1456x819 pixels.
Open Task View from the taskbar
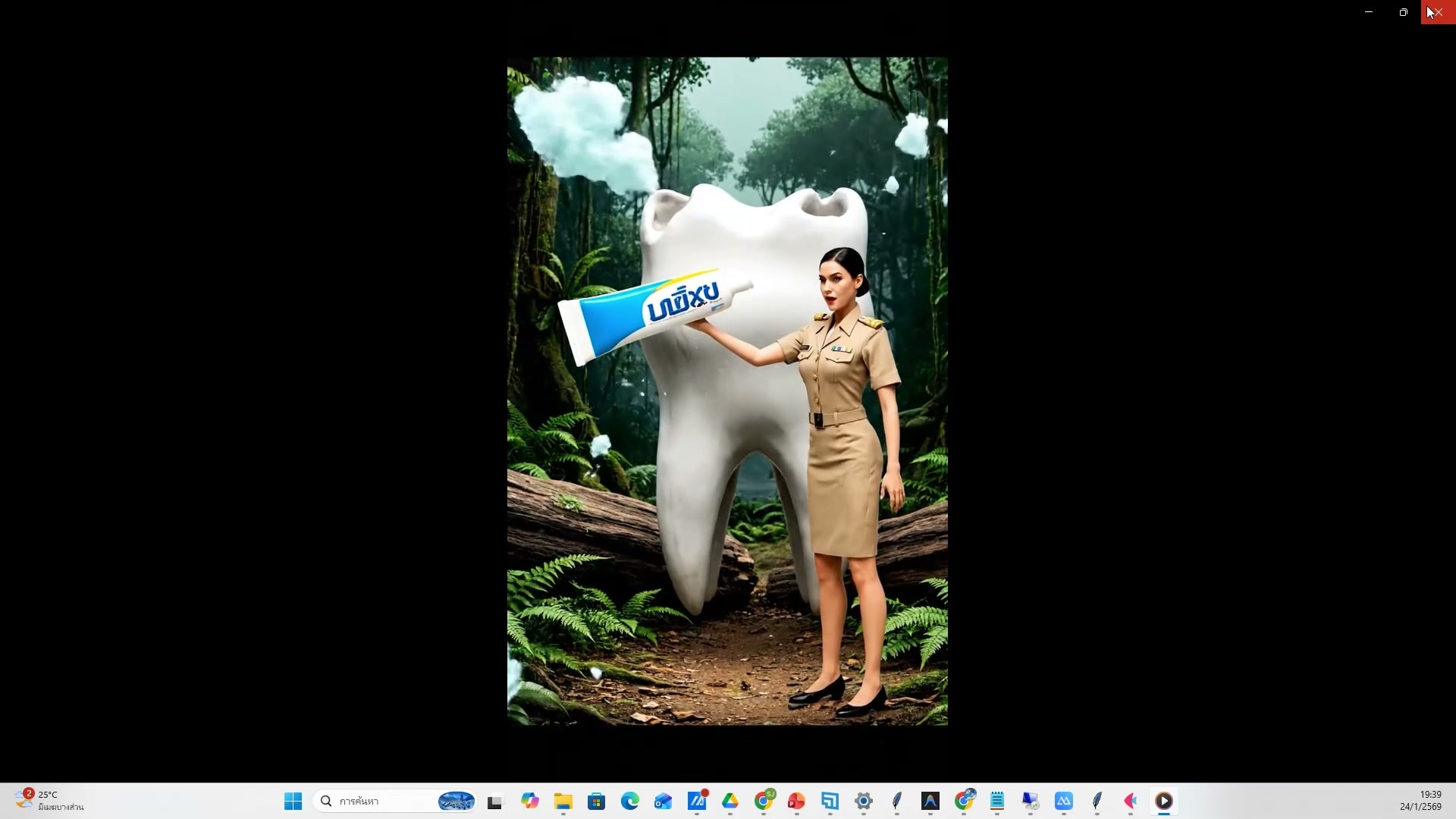tap(495, 801)
